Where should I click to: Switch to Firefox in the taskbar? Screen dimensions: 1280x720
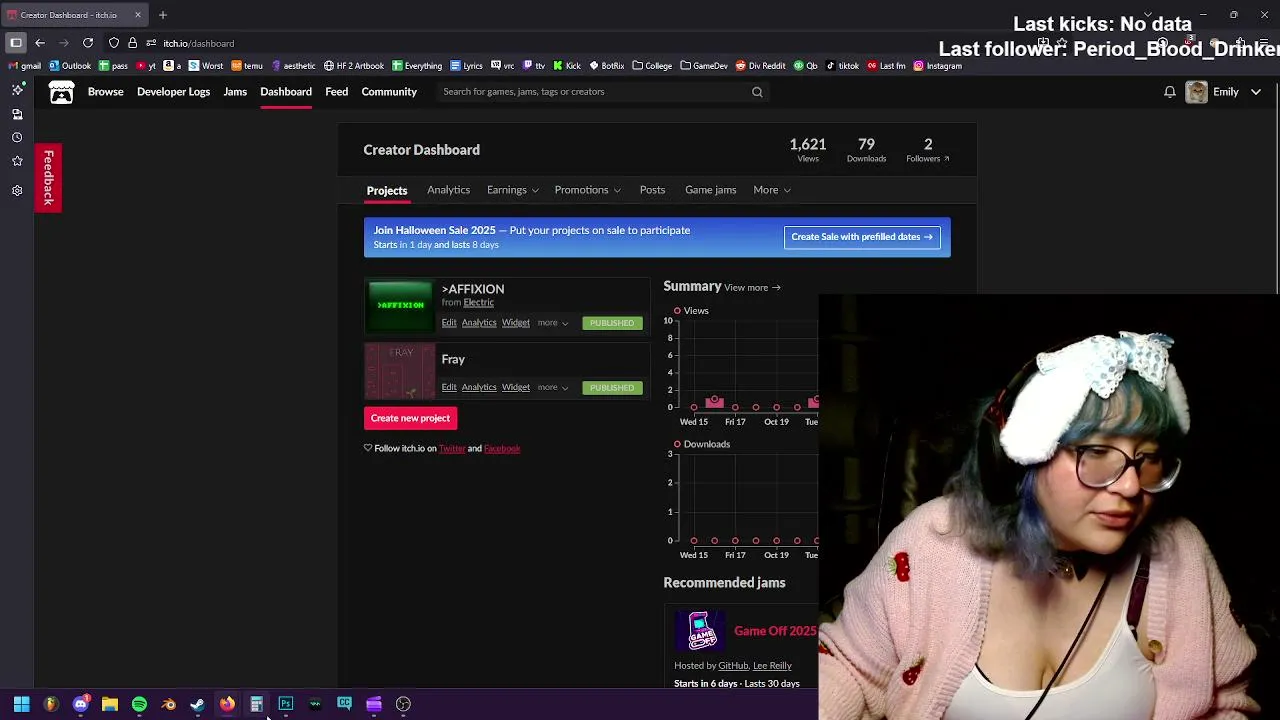[x=227, y=704]
